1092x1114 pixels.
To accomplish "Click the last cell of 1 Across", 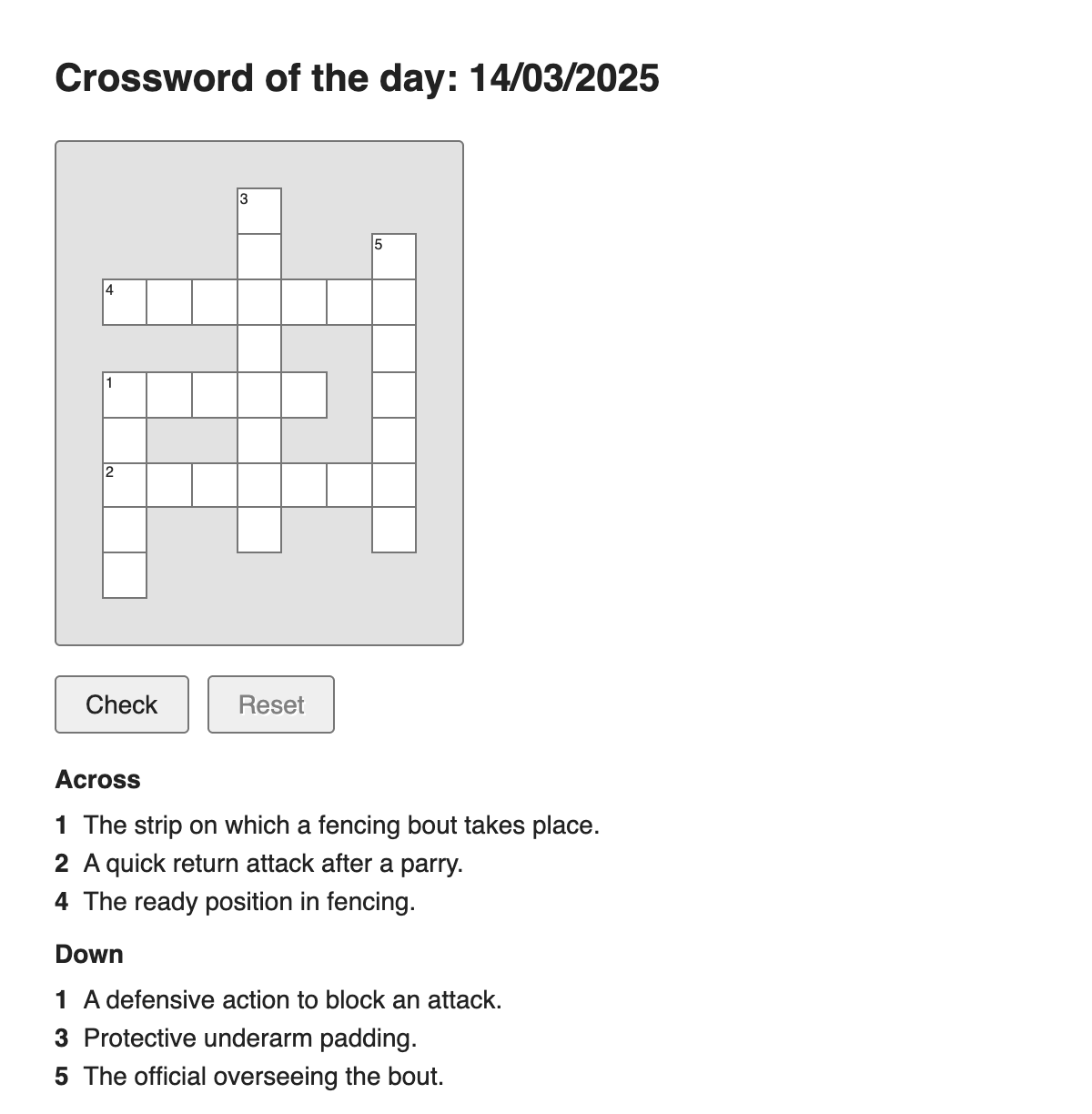I will pyautogui.click(x=304, y=395).
